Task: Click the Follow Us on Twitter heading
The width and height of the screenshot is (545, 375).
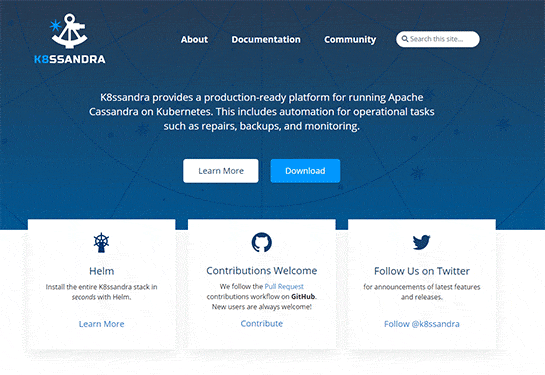Action: point(422,271)
